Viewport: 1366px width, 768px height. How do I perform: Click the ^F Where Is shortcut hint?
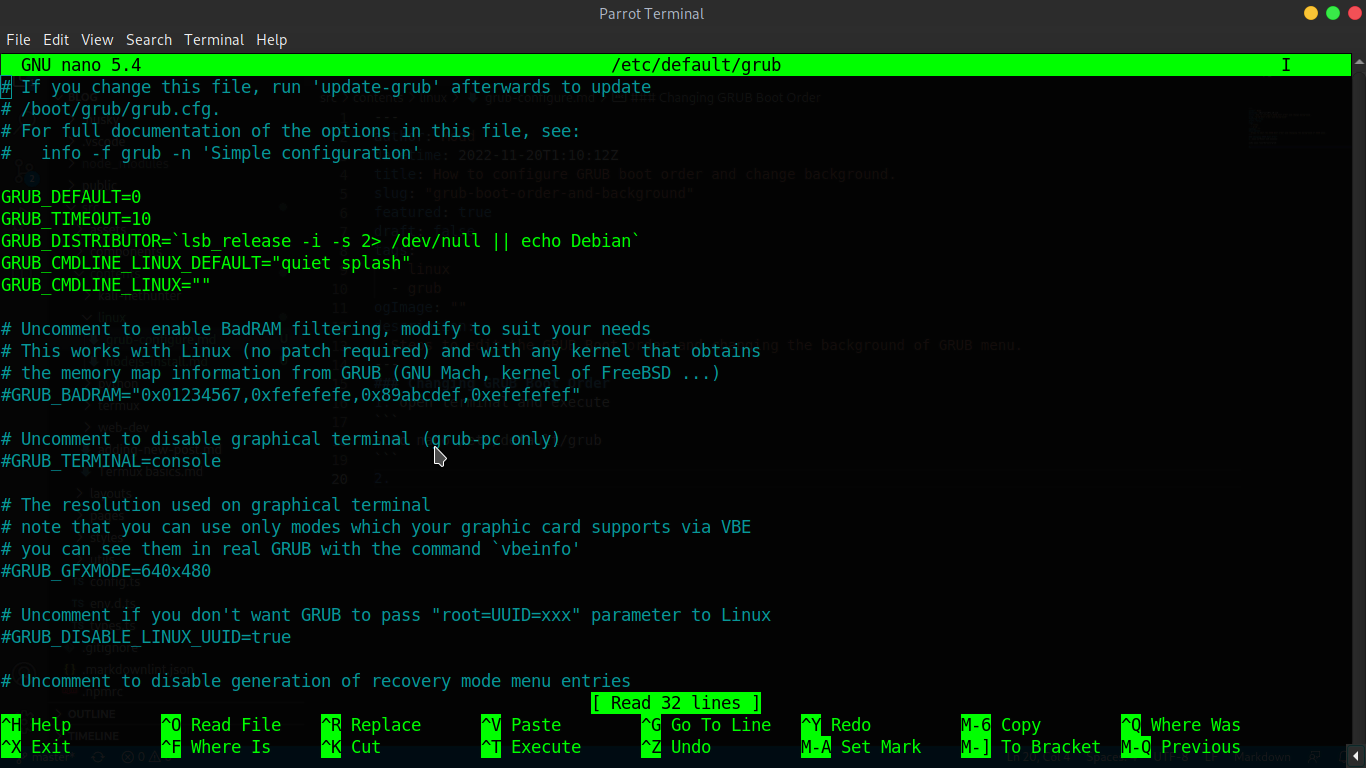[216, 747]
